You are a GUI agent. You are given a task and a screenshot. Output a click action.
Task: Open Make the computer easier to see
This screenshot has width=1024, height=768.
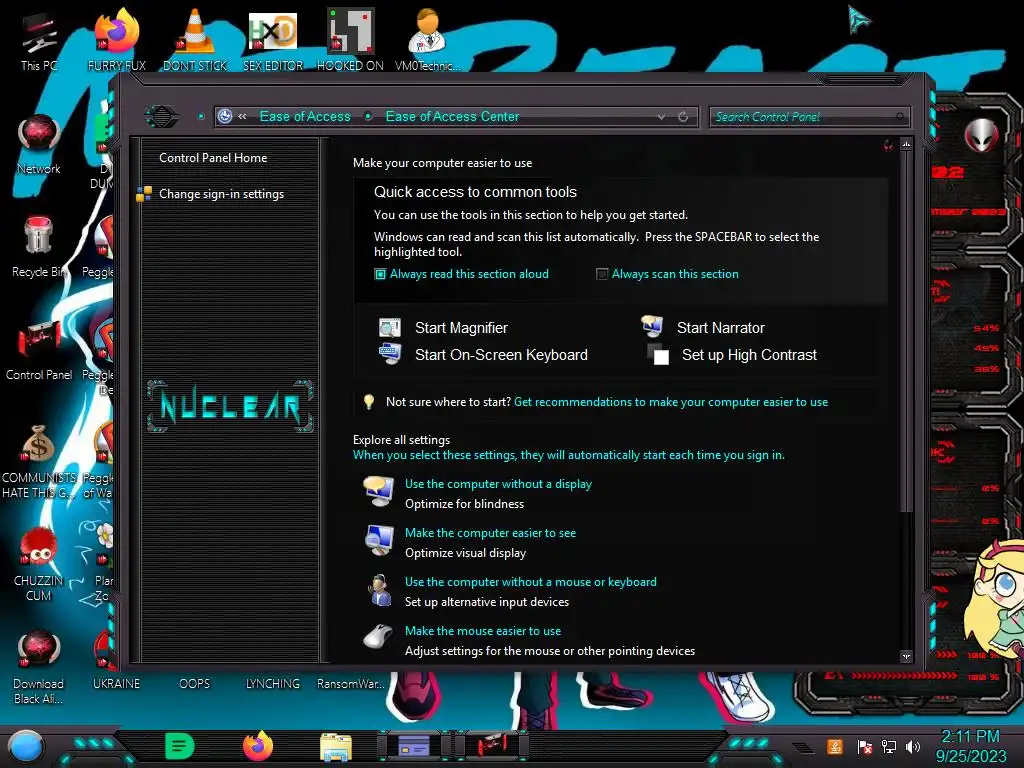pos(490,533)
